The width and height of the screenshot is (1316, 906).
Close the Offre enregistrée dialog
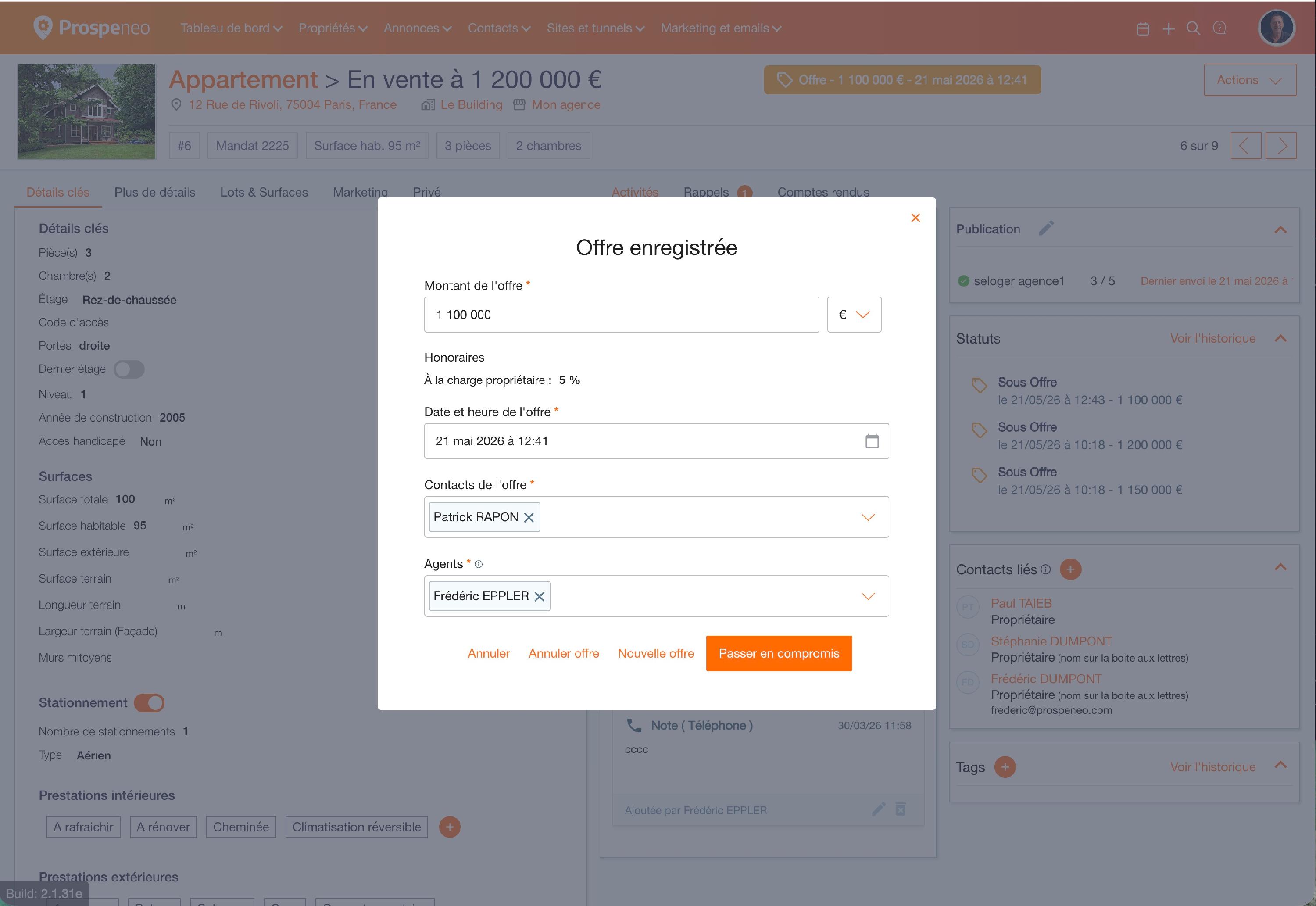pyautogui.click(x=915, y=218)
